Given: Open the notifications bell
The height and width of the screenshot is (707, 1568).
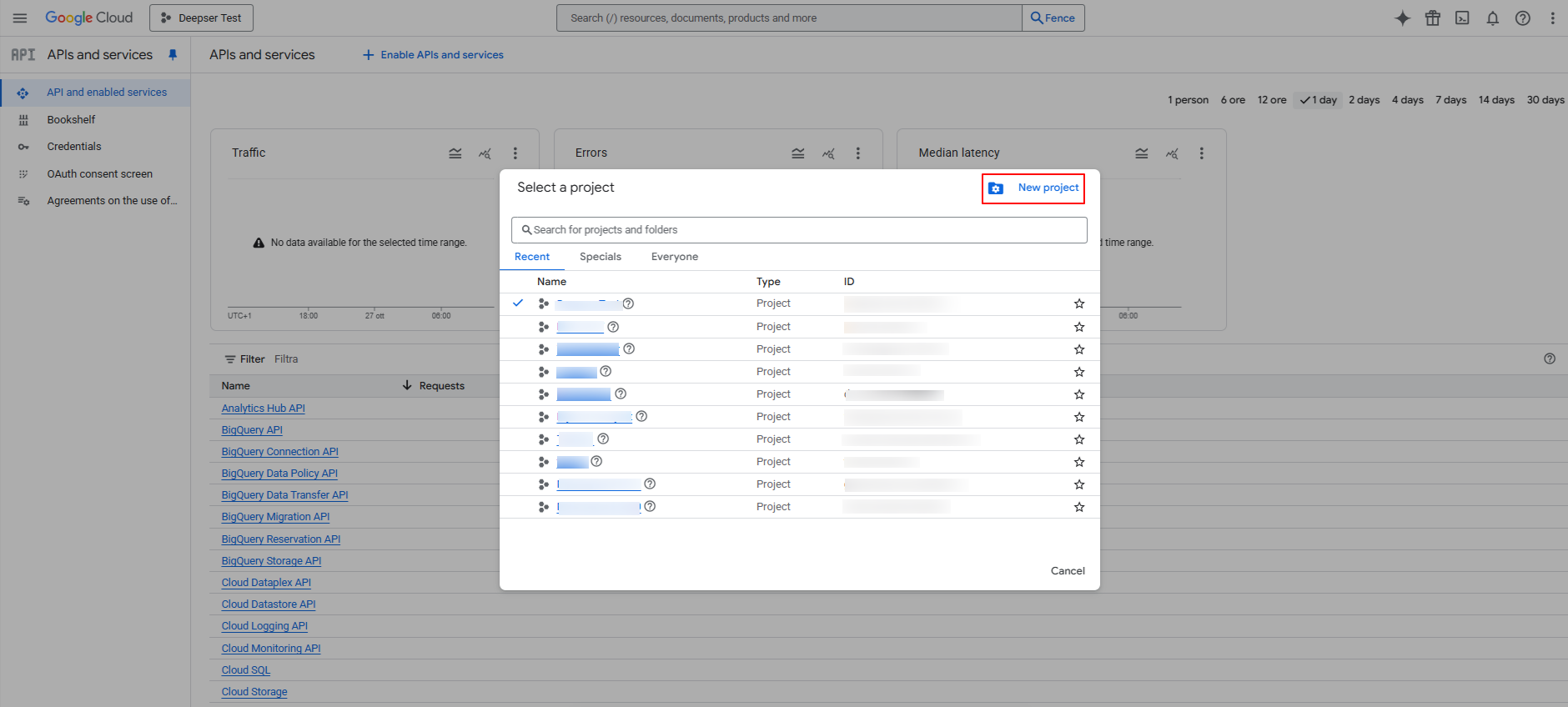Looking at the screenshot, I should pos(1493,18).
